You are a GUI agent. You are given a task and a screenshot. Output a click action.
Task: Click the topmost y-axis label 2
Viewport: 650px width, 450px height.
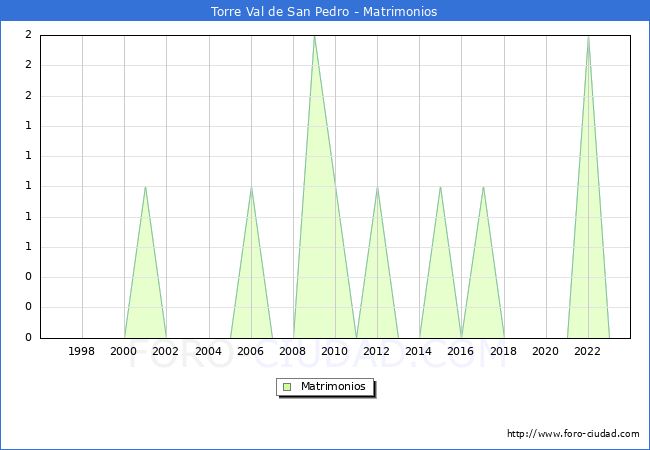28,35
